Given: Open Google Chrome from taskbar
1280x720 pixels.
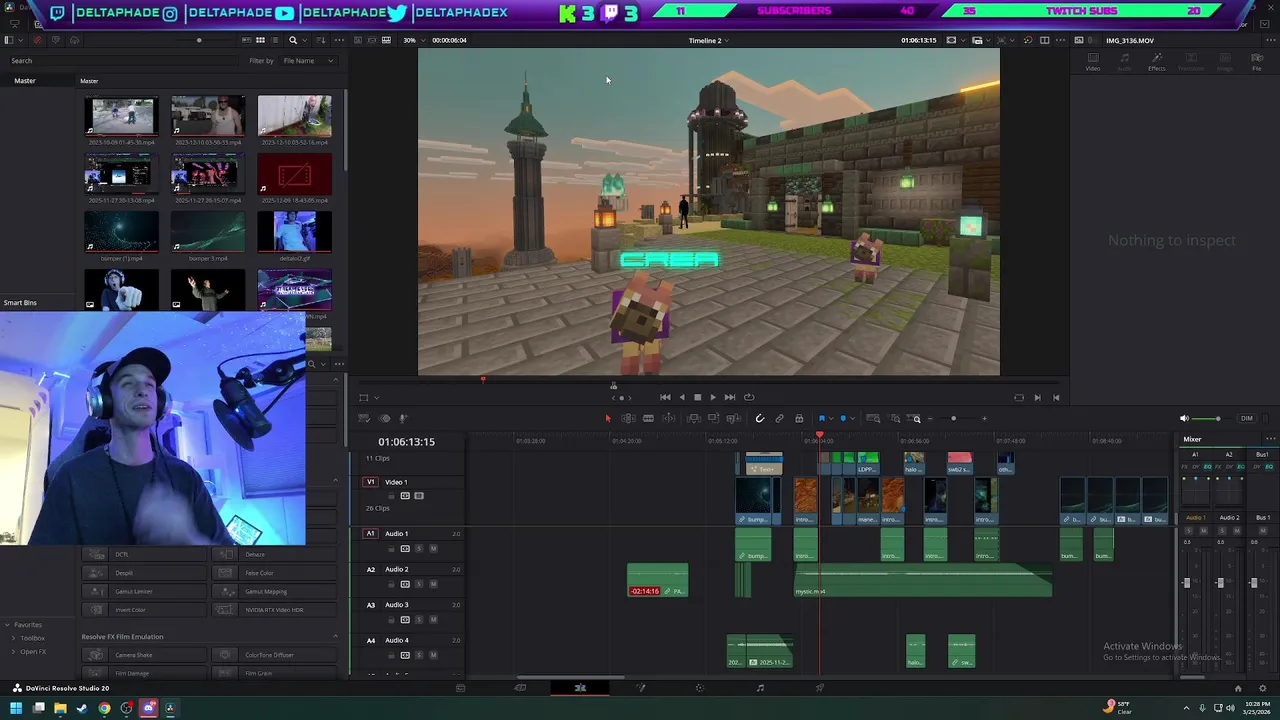Looking at the screenshot, I should point(104,709).
